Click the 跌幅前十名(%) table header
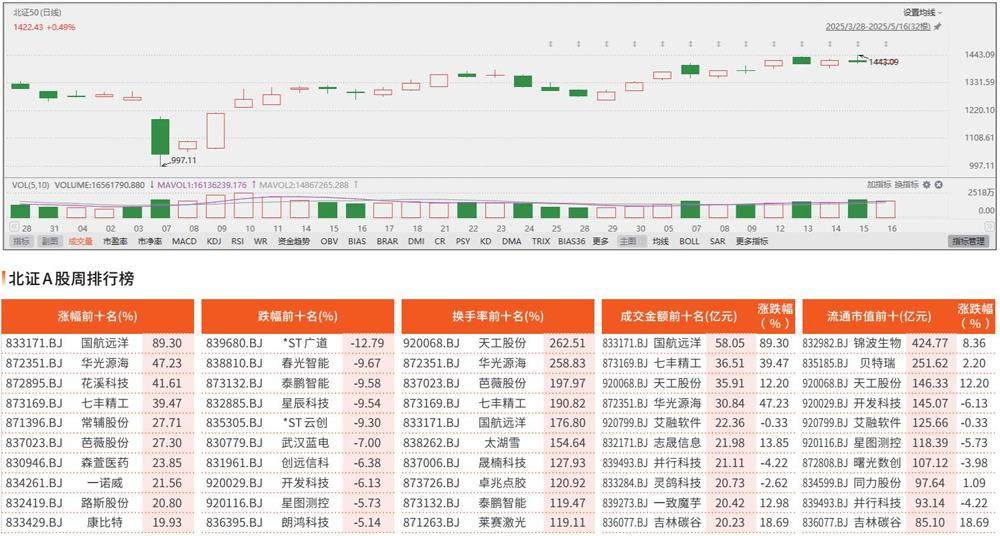Viewport: 1000px width, 536px height. [x=297, y=316]
